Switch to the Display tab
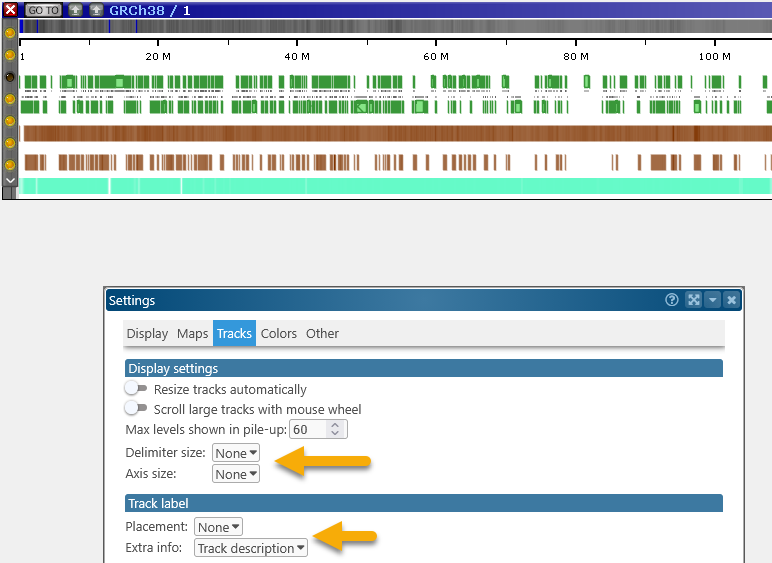The height and width of the screenshot is (563, 772). [x=147, y=333]
